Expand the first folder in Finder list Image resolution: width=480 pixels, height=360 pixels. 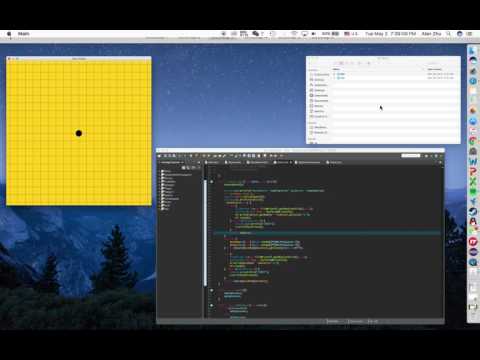tap(334, 74)
